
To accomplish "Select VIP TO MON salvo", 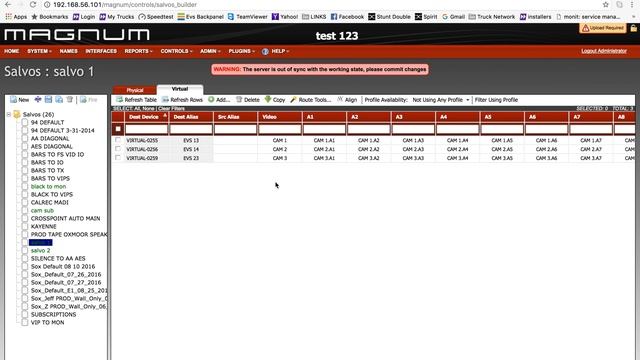I will click(x=47, y=322).
